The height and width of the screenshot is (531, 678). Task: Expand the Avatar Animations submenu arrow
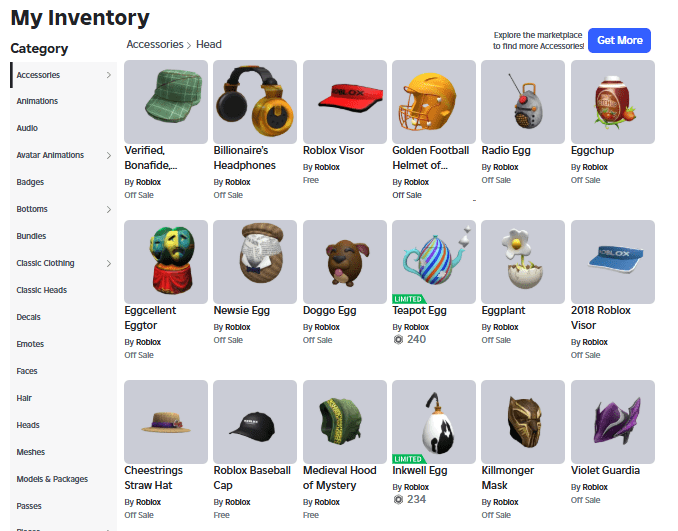[109, 155]
